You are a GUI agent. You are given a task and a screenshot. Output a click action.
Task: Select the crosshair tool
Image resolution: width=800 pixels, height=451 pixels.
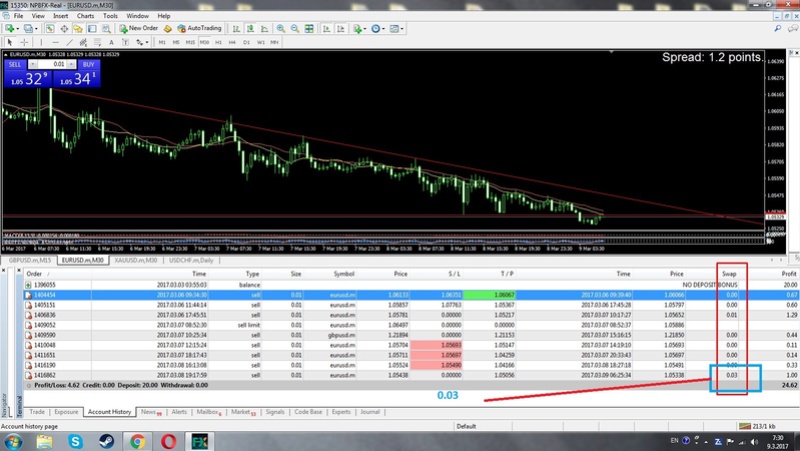pos(24,42)
